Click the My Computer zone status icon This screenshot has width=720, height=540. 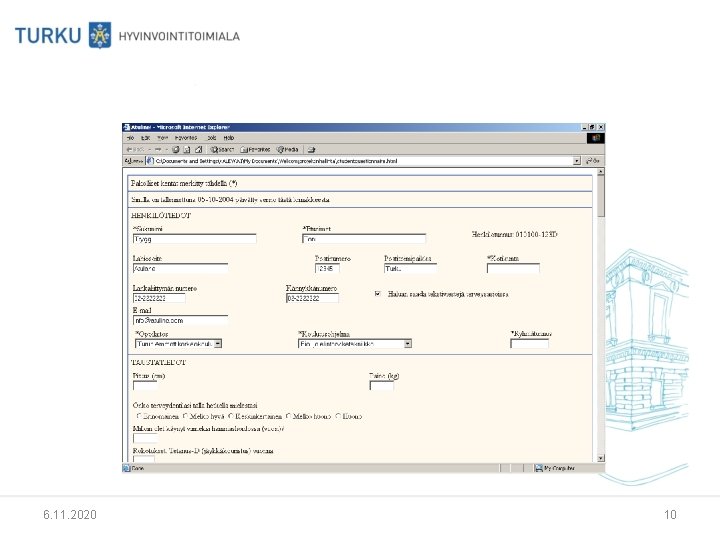click(x=539, y=468)
